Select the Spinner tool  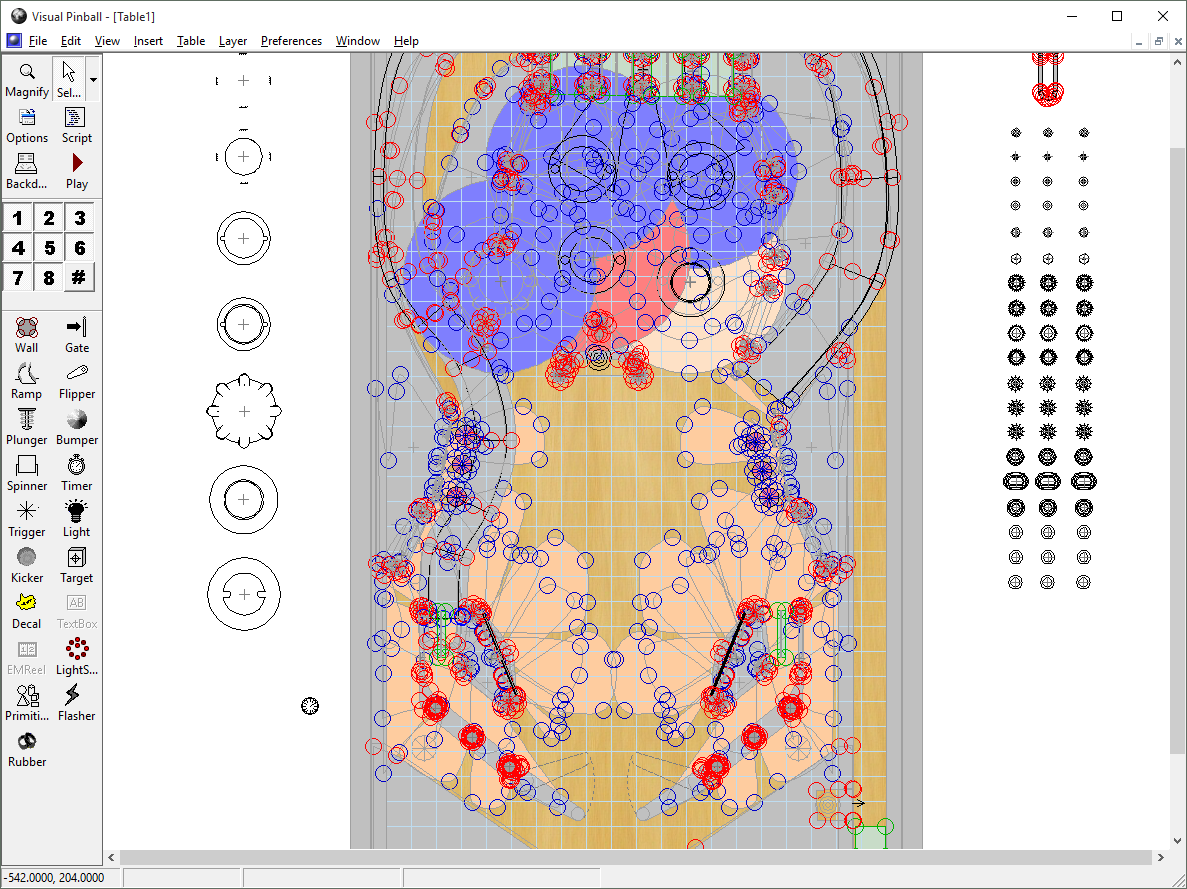27,473
